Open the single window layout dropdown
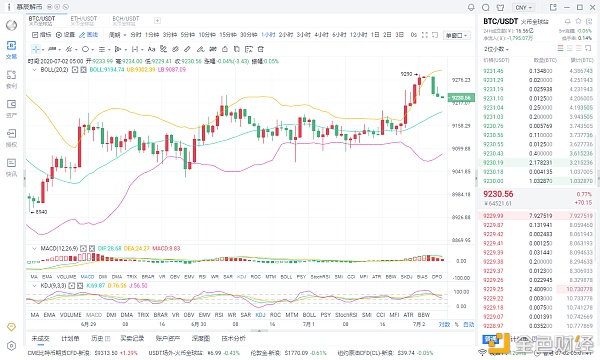This screenshot has height=360, width=600. click(457, 36)
